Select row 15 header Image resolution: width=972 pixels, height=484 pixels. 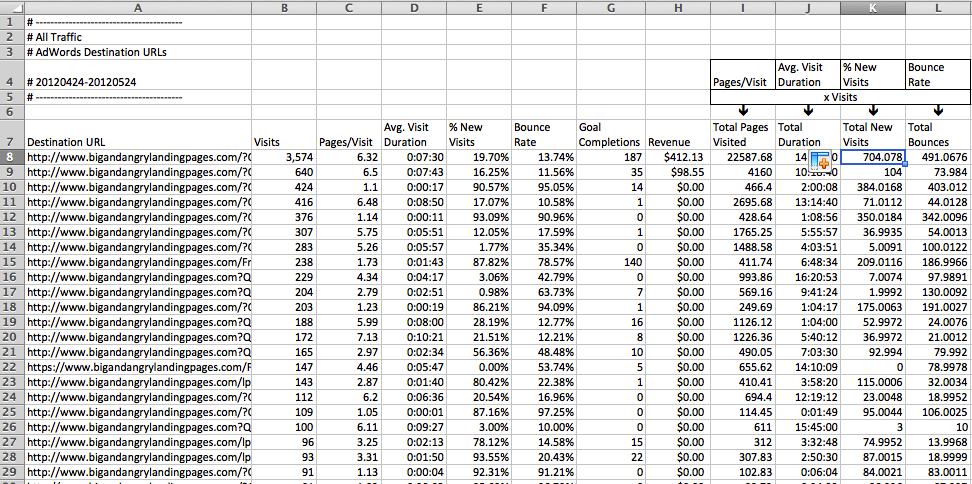tap(12, 262)
